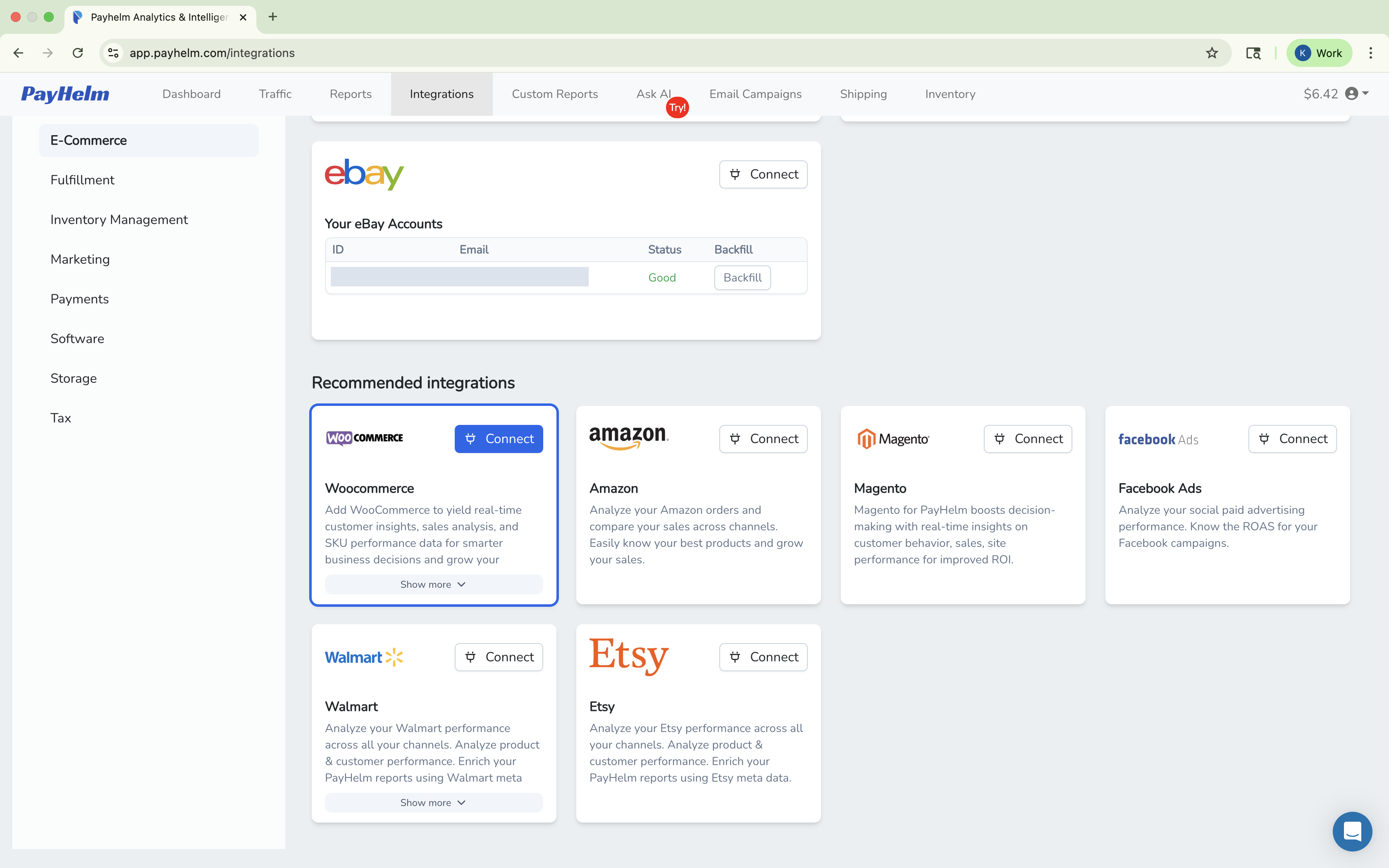The width and height of the screenshot is (1389, 868).
Task: Open the Email Campaigns section
Action: click(755, 93)
